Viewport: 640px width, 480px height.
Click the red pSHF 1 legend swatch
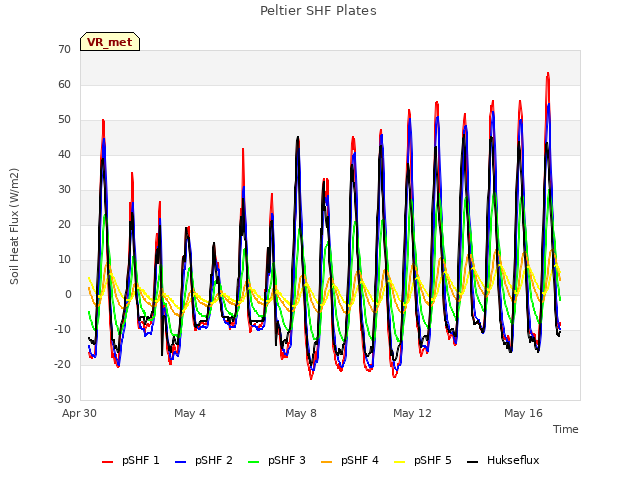[107, 462]
